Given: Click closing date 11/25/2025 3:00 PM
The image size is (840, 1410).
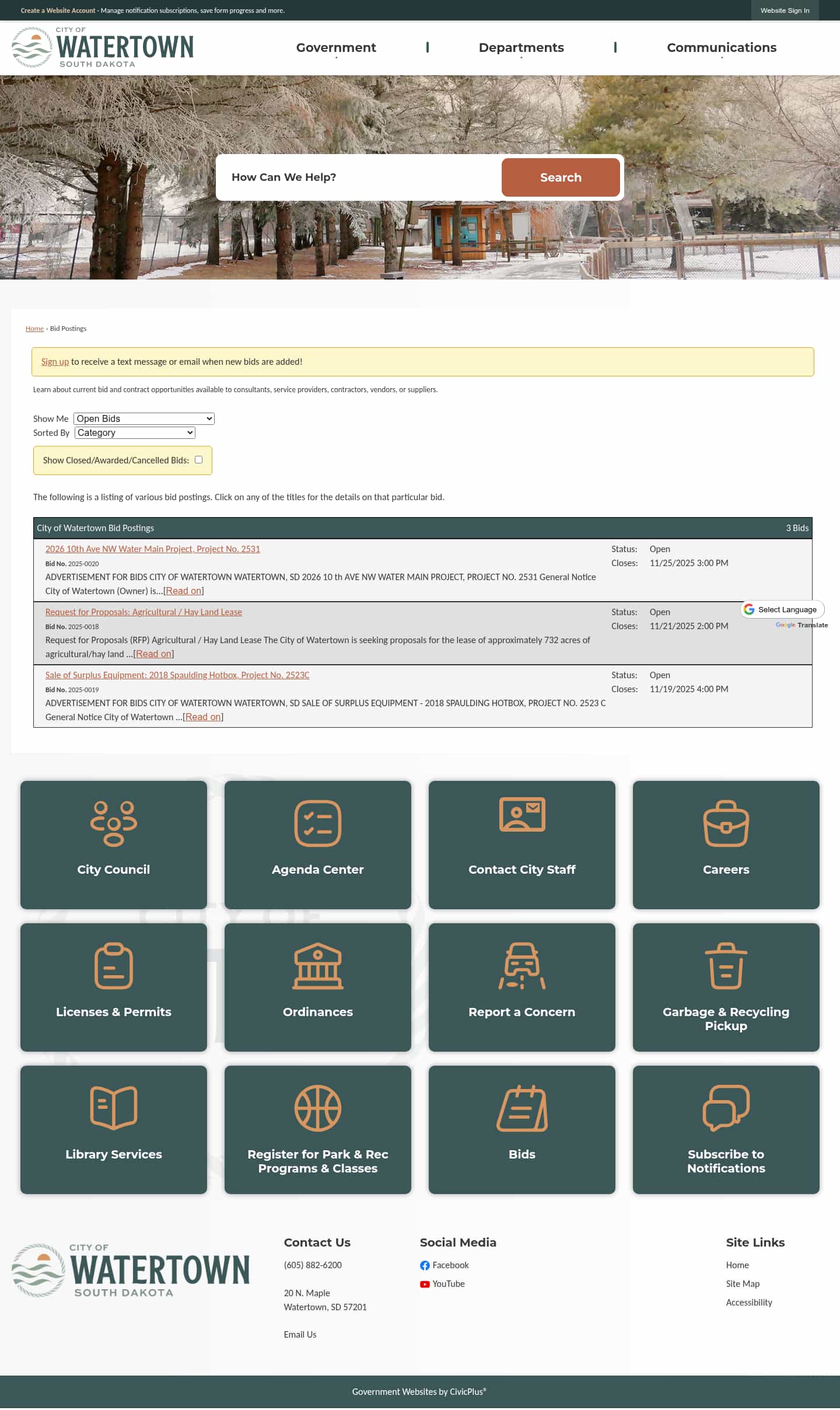Looking at the screenshot, I should click(x=689, y=563).
